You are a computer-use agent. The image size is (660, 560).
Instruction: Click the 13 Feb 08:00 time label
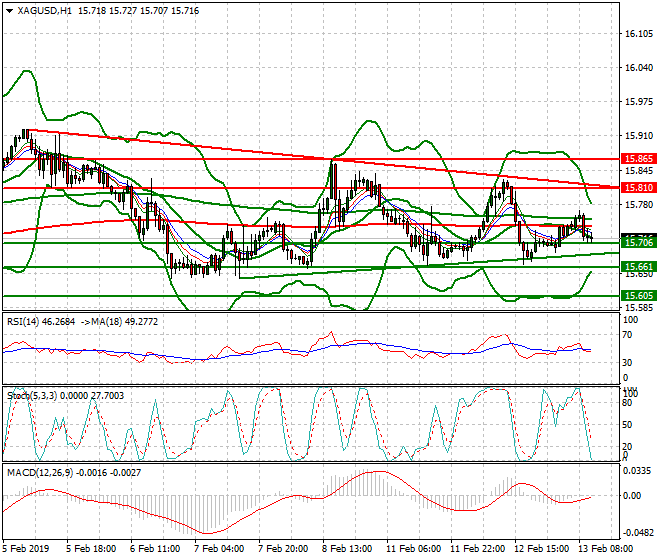[605, 549]
